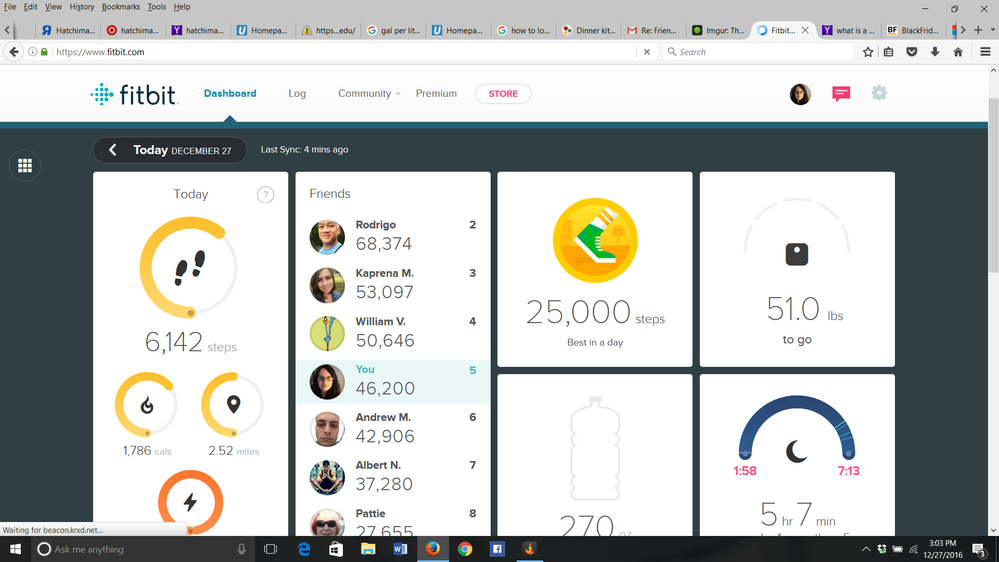
Task: Open the Fitbit messages notification icon
Action: 841,93
